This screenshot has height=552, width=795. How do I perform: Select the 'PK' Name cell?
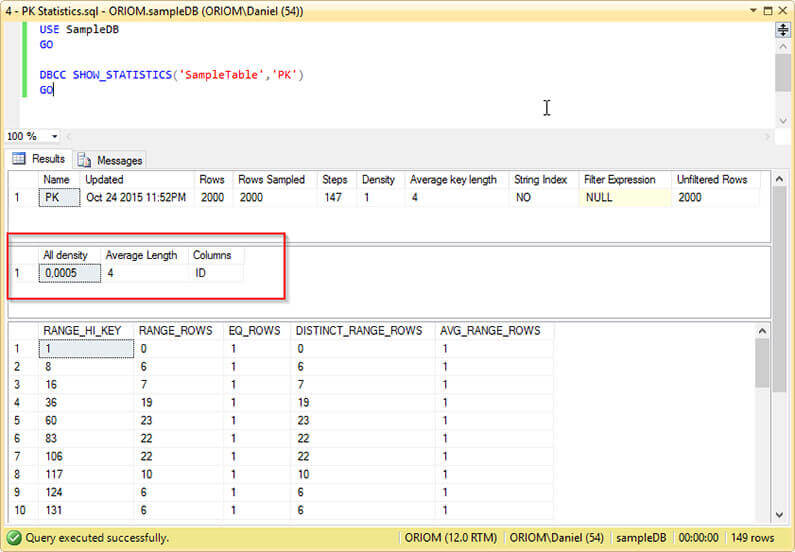(x=59, y=197)
